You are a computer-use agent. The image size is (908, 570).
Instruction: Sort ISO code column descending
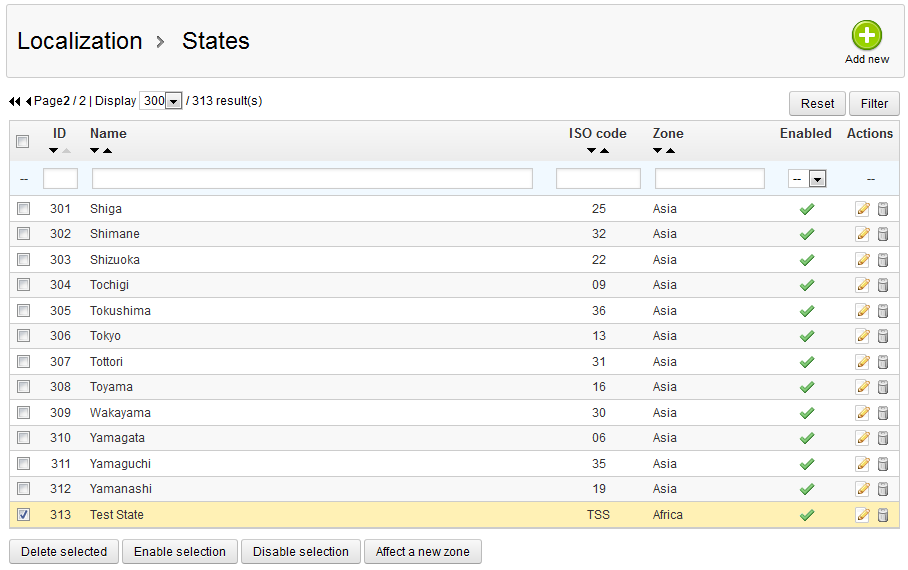592,151
